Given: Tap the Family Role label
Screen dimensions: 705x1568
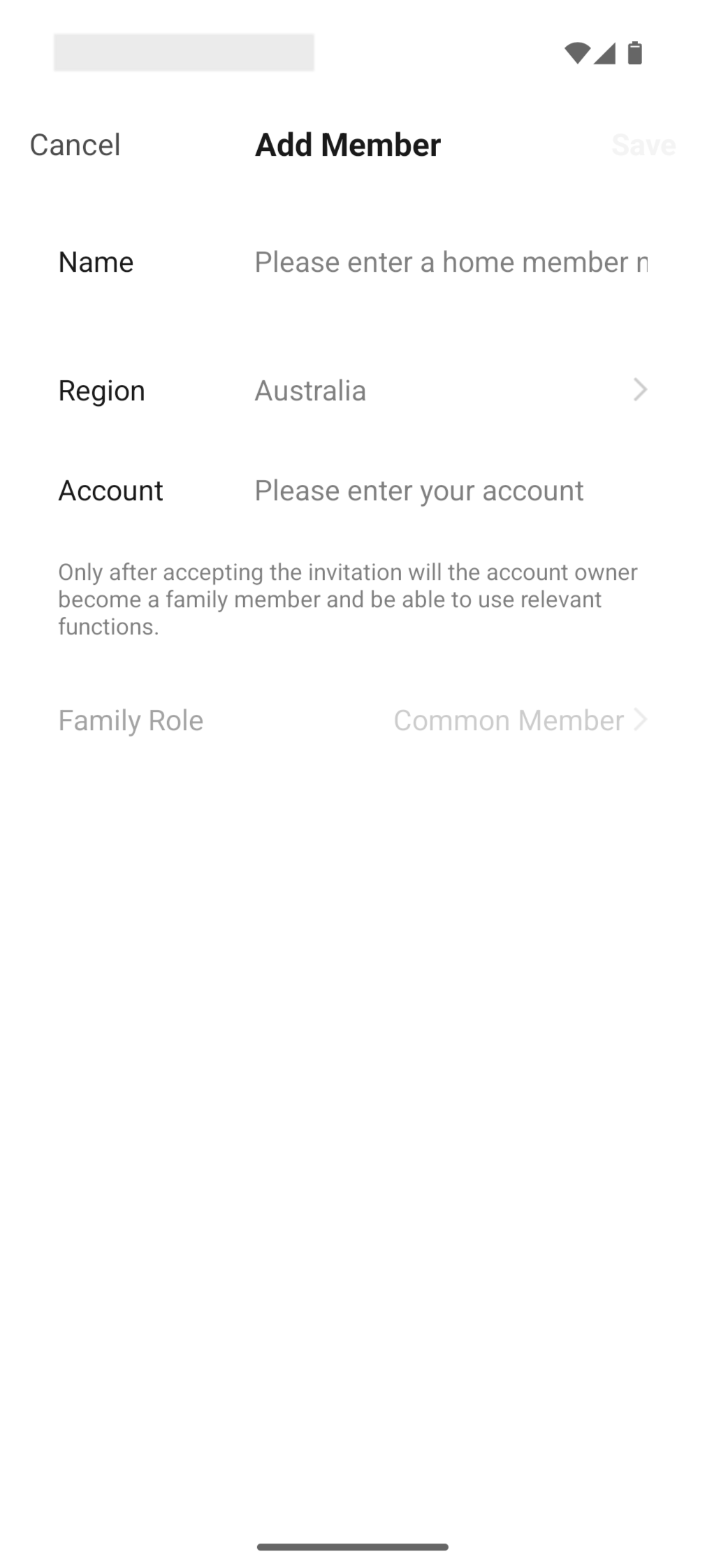Looking at the screenshot, I should 131,720.
